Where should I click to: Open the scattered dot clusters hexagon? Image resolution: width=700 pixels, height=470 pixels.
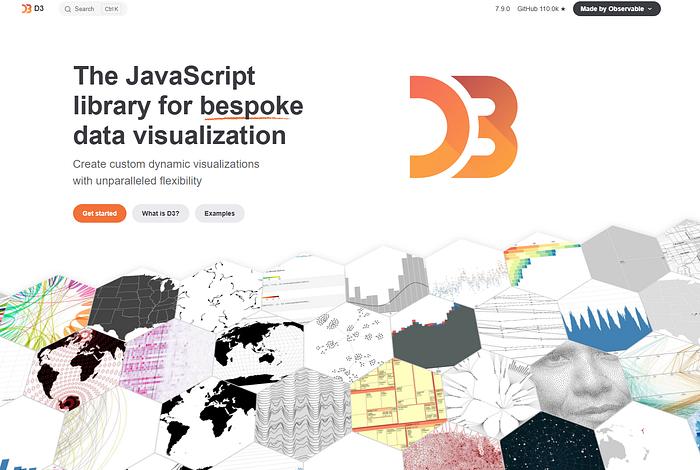[x=348, y=343]
